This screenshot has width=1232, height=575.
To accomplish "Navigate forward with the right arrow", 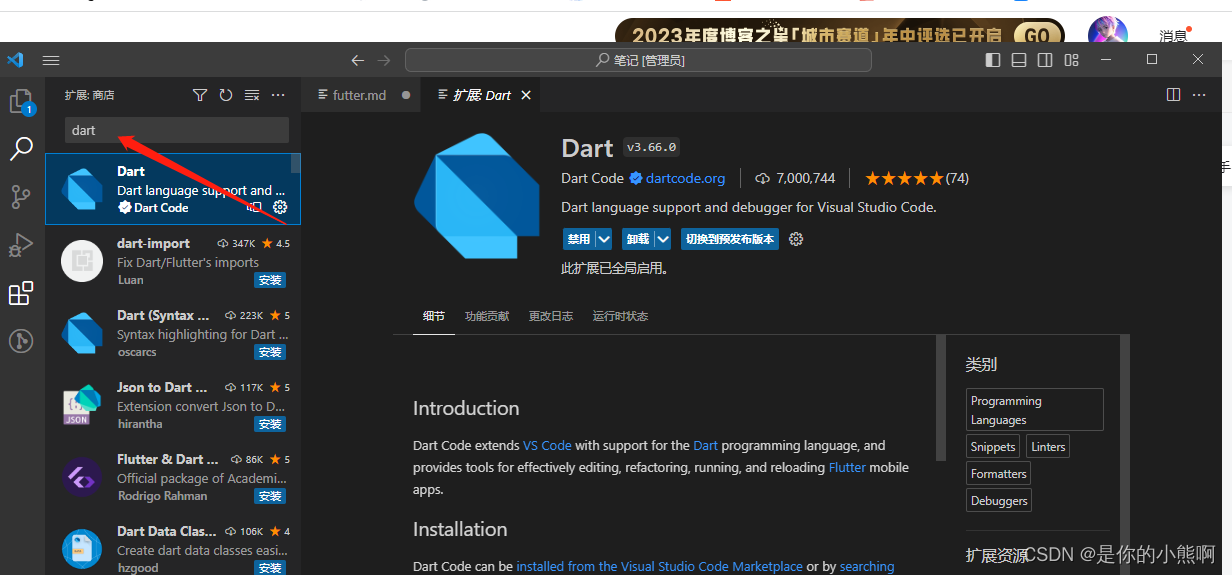I will (384, 60).
